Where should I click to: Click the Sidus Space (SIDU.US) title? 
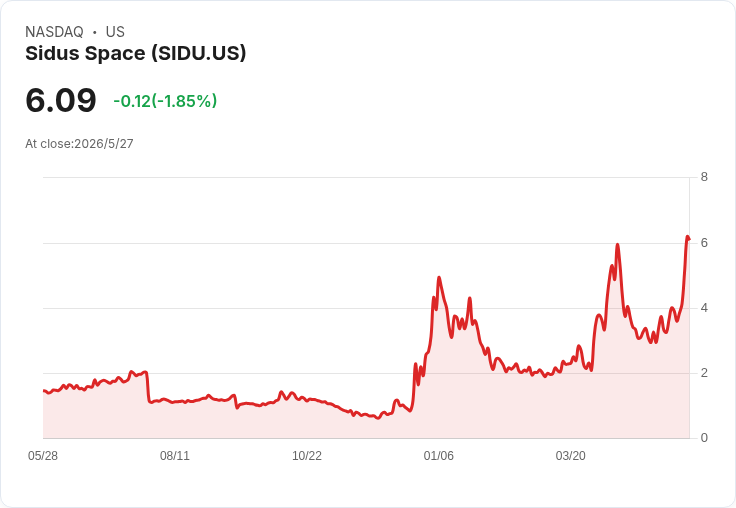(x=135, y=54)
